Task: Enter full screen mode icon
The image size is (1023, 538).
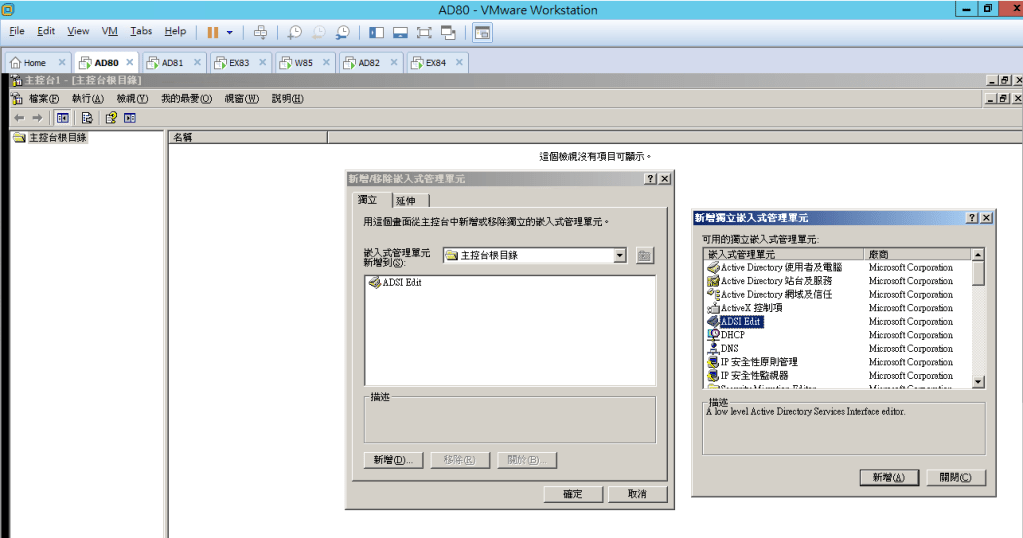Action: pos(424,32)
